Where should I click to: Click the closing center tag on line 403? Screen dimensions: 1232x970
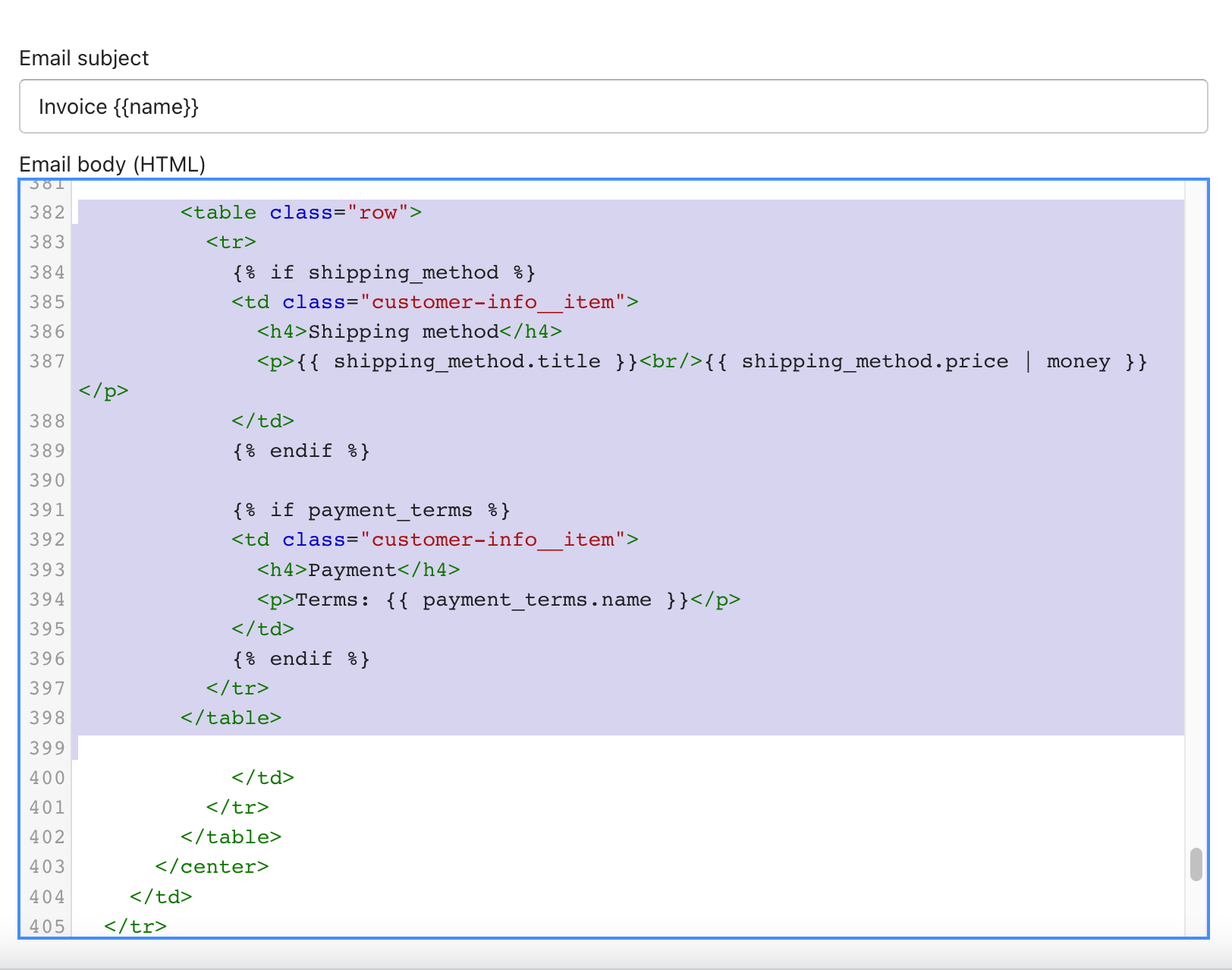[x=212, y=867]
